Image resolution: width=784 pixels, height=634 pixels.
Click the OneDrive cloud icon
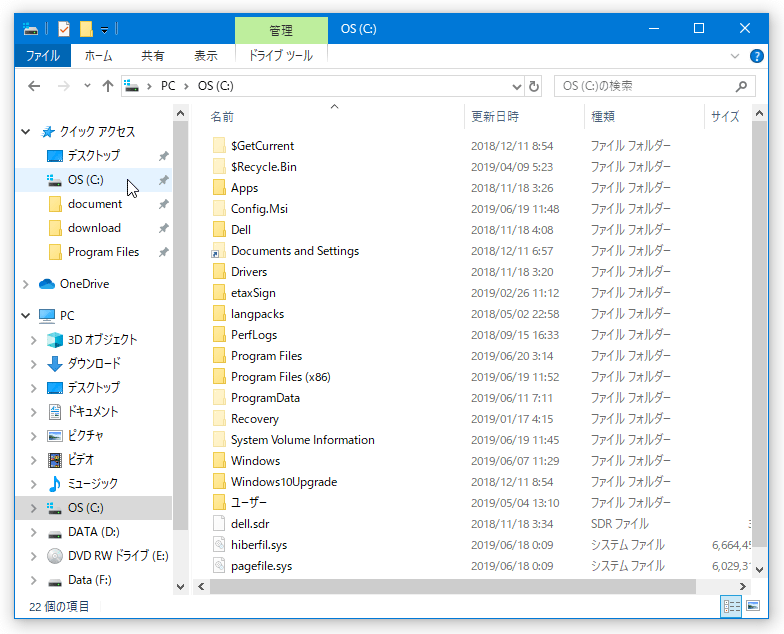[x=46, y=284]
